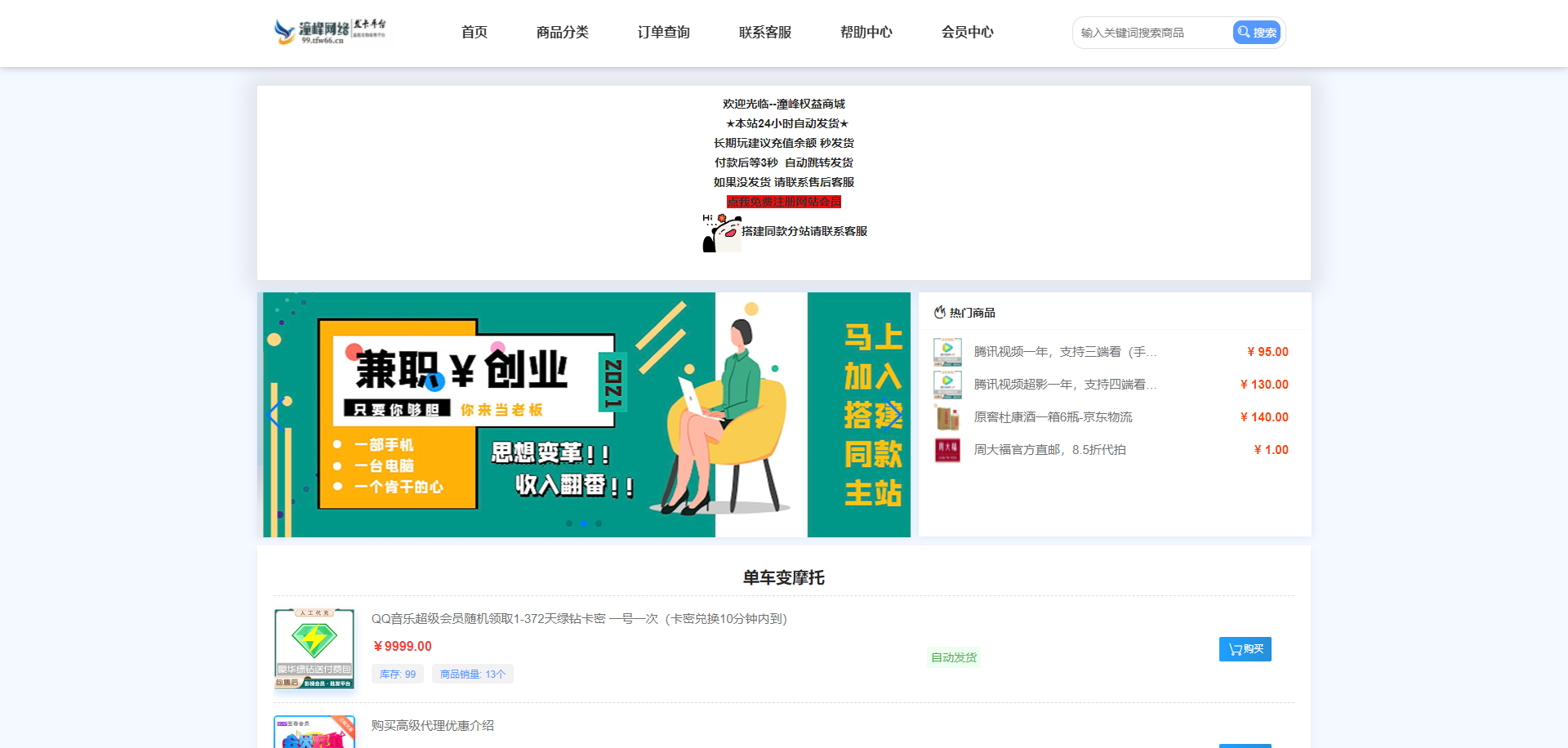
Task: Click the red free member registration link
Action: 784,202
